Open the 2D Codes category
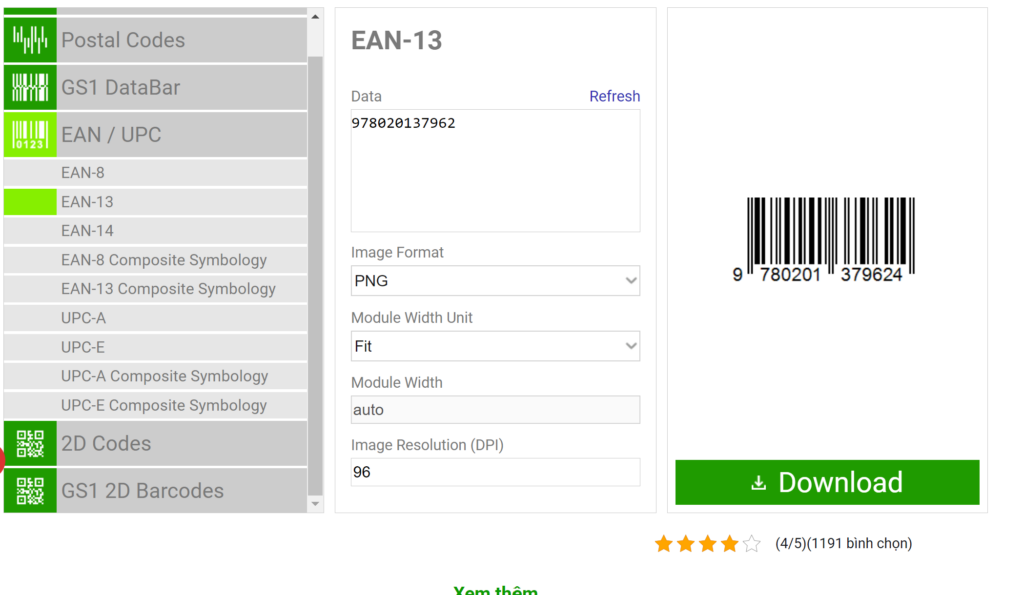This screenshot has width=1024, height=595. [155, 443]
